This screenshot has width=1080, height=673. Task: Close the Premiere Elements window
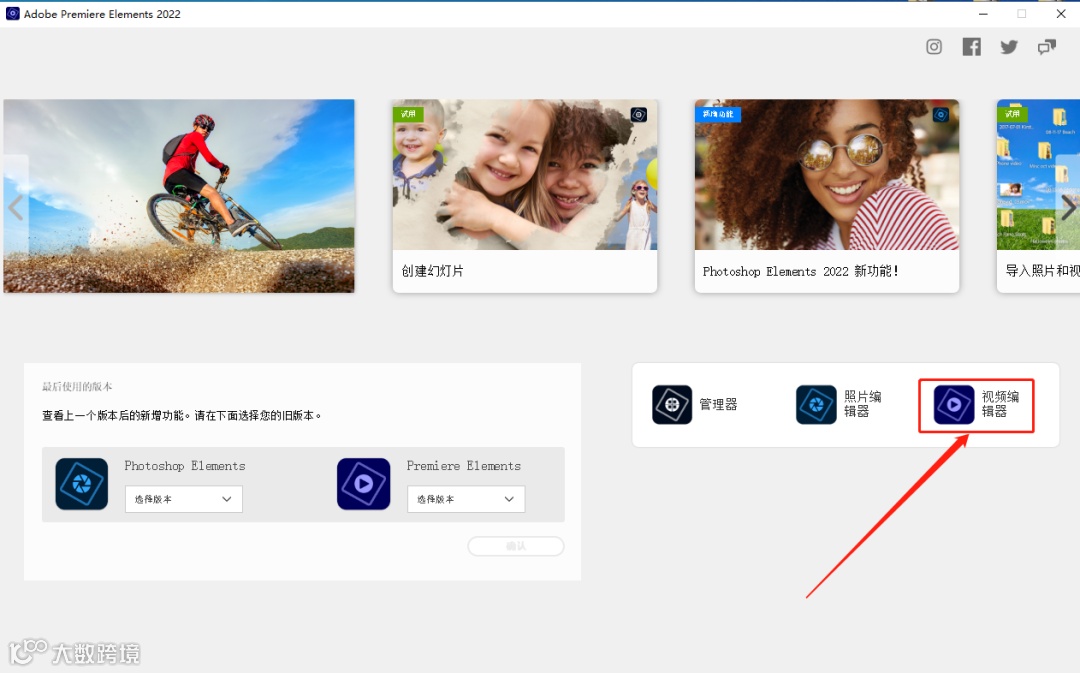[1061, 14]
